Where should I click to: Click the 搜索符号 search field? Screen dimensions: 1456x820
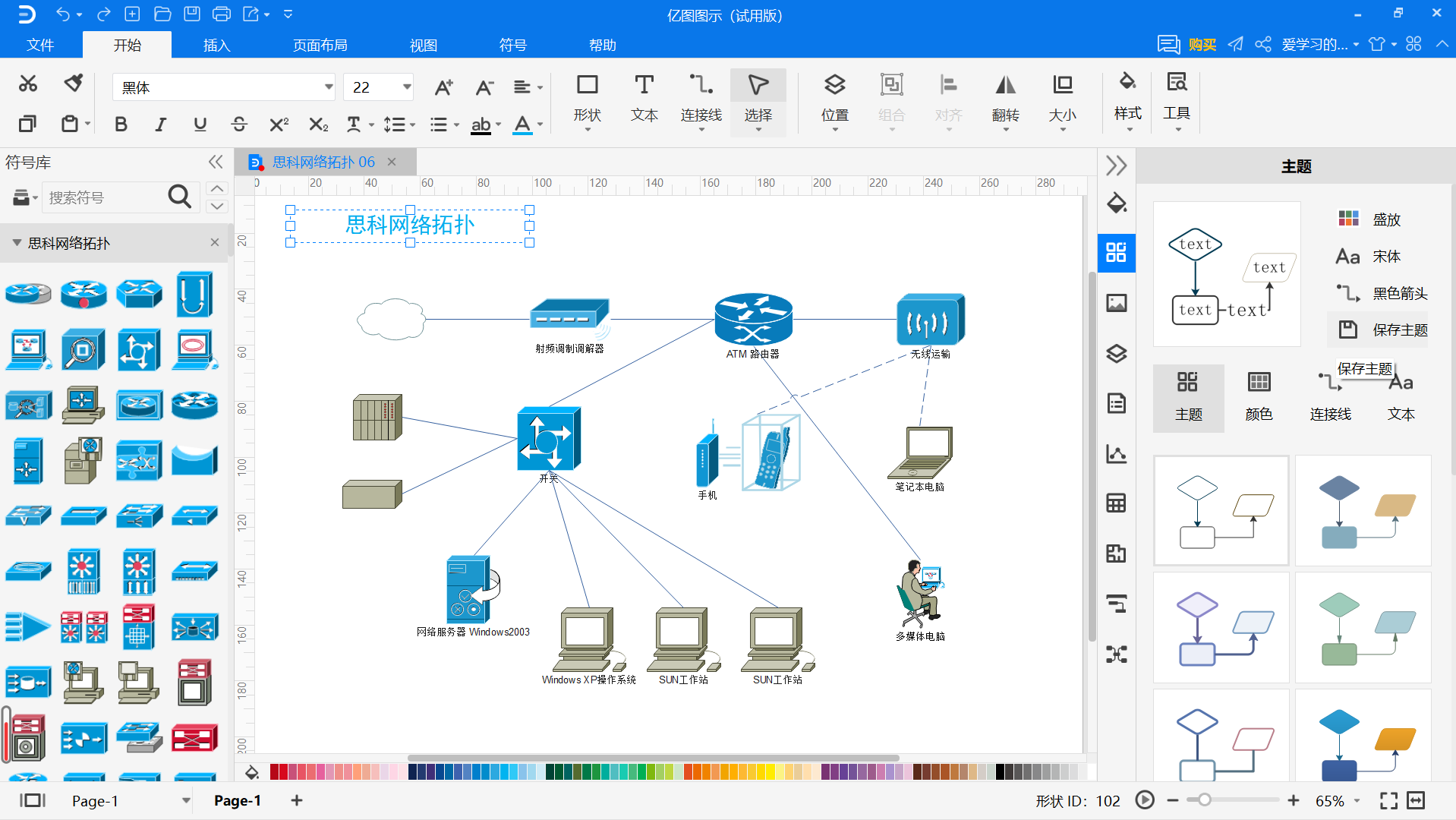pyautogui.click(x=105, y=197)
